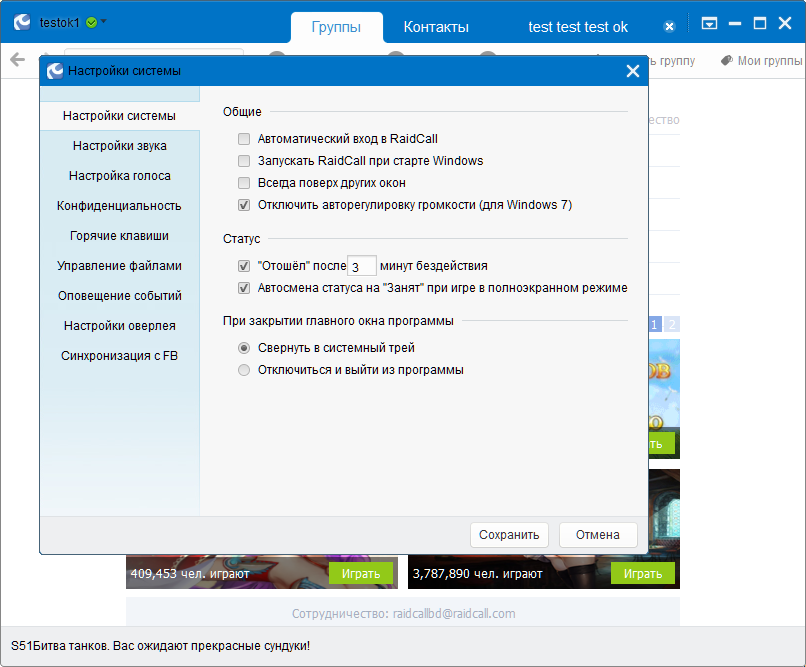Open Синхронизация с FB settings section

[x=119, y=356]
